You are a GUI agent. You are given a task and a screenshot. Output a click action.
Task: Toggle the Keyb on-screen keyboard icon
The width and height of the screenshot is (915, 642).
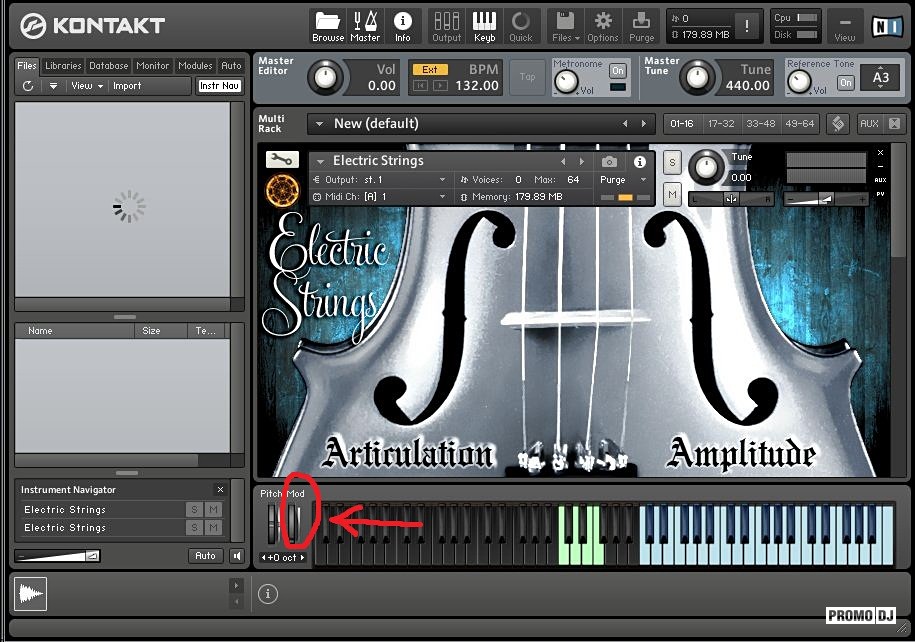coord(484,27)
